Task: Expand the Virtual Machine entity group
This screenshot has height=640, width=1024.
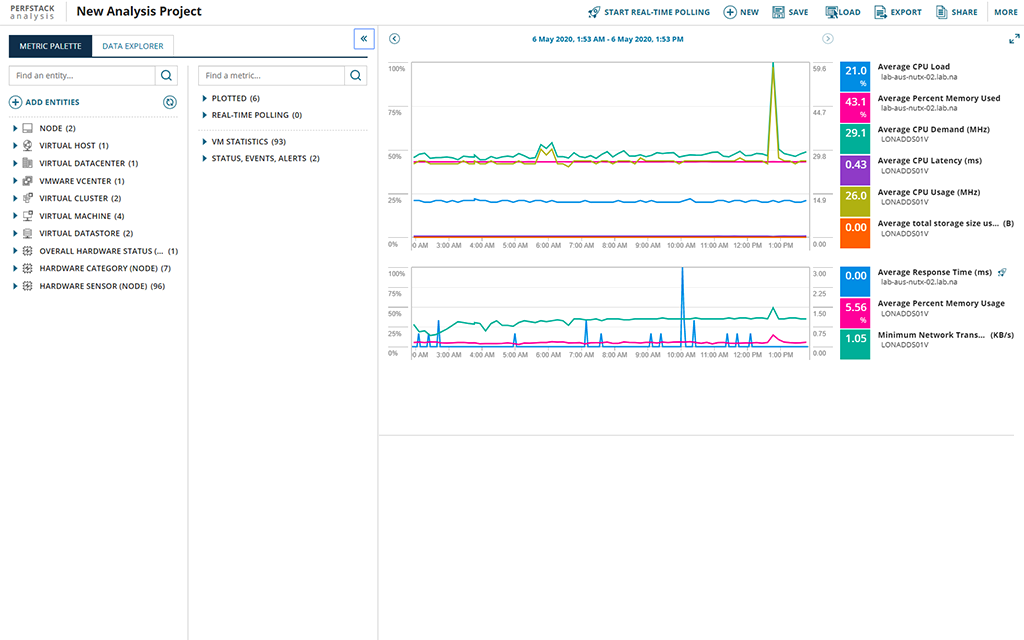Action: tap(15, 216)
